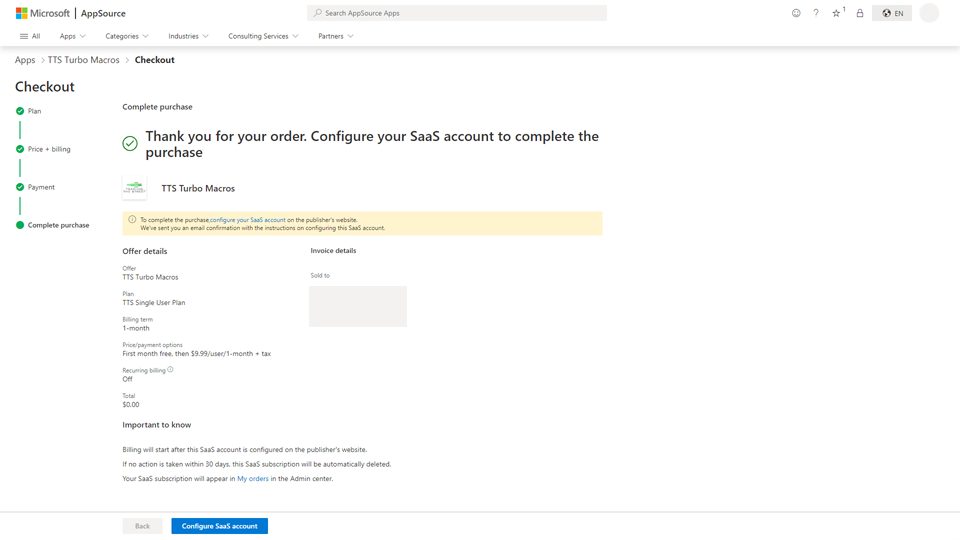The image size is (960, 540).
Task: Click the Recurring billing info icon
Action: (170, 369)
